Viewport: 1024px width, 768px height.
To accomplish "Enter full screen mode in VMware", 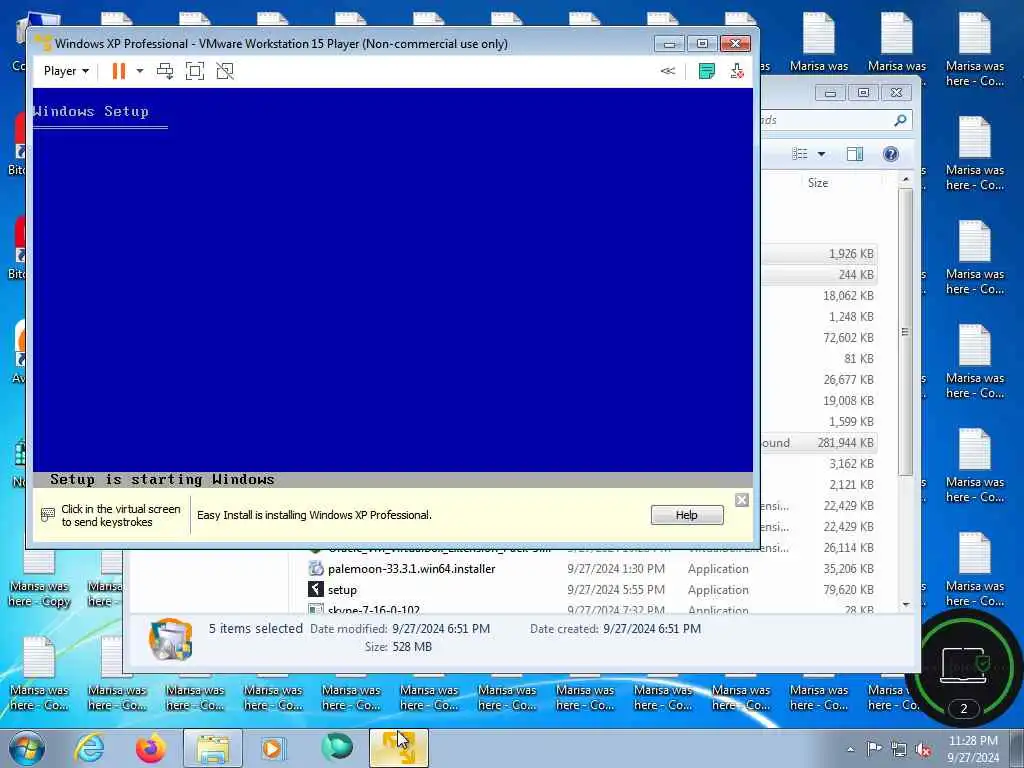I will (x=195, y=71).
